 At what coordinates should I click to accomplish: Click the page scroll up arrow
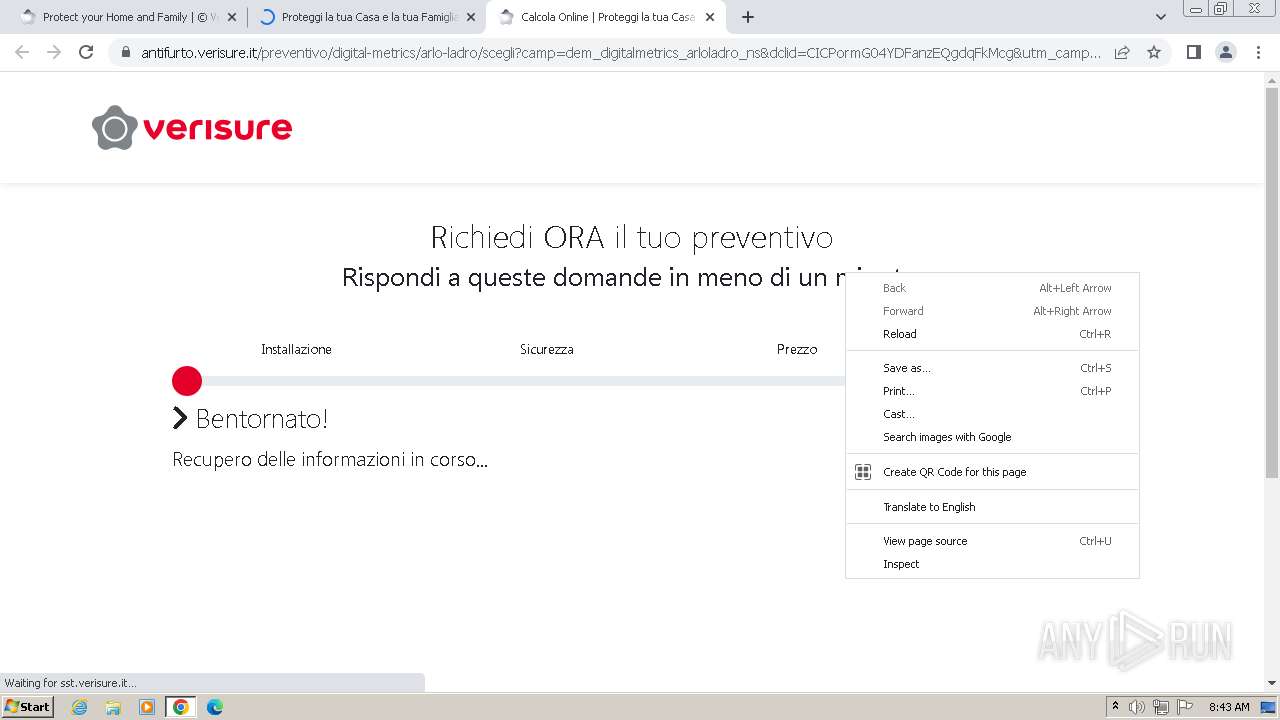(x=1272, y=80)
